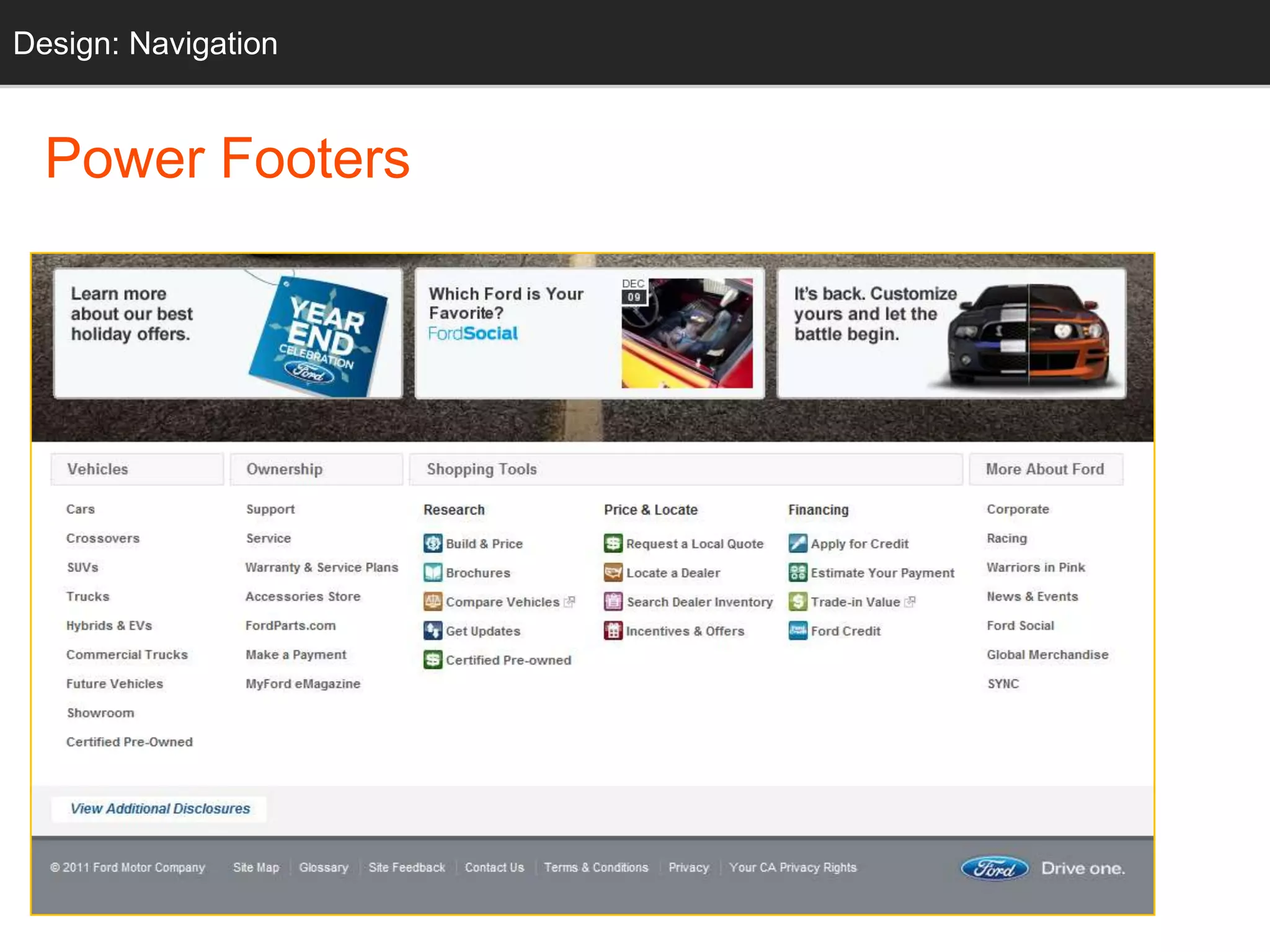Click external link icon beside Compare Vehicles
The image size is (1270, 952).
coord(569,602)
